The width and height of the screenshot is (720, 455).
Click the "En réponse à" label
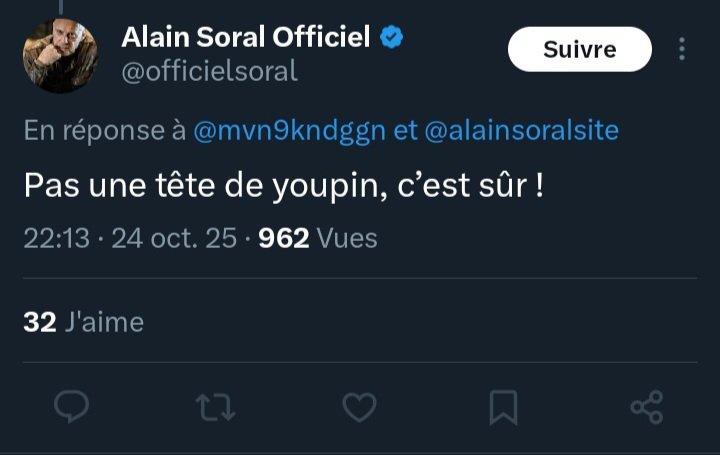pos(104,131)
